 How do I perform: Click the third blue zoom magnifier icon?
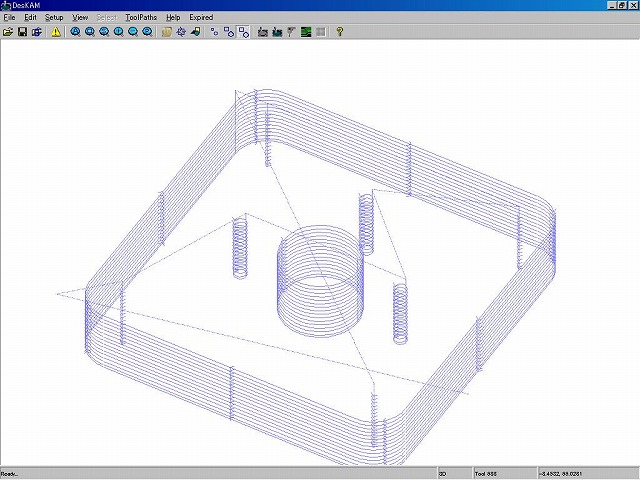click(x=104, y=32)
